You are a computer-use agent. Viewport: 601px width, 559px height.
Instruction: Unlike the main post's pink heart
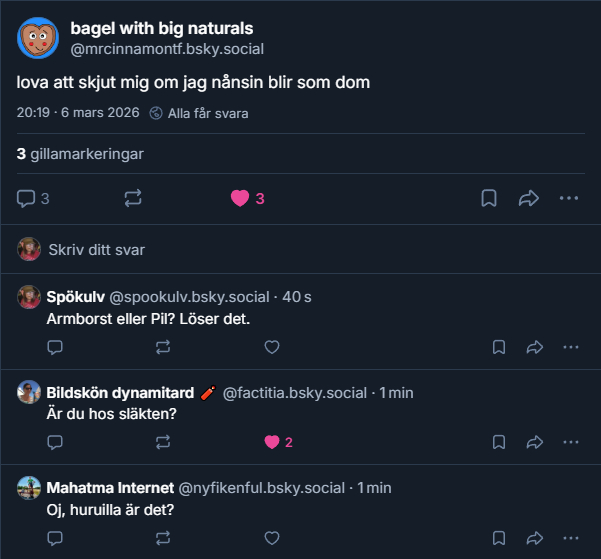240,198
